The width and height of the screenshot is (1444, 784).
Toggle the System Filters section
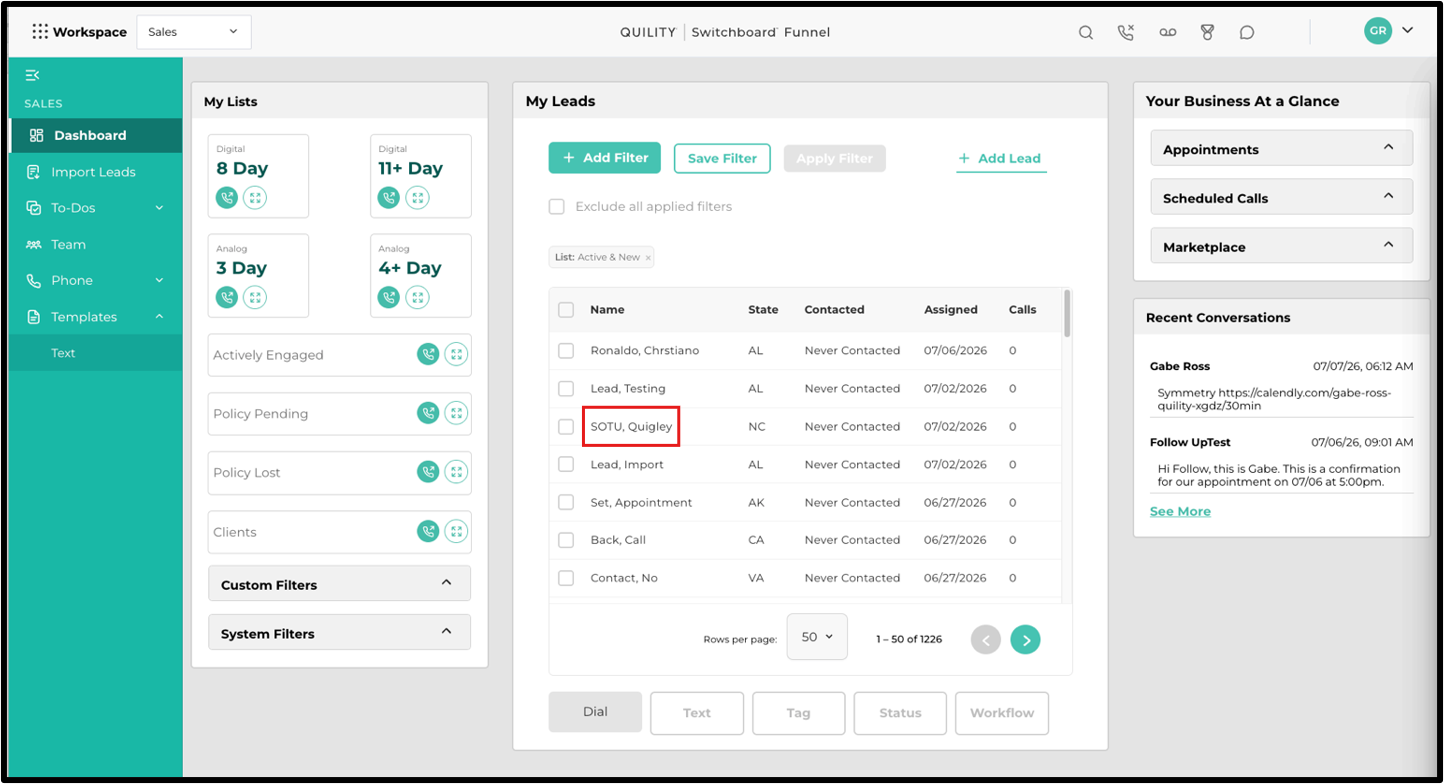(x=339, y=633)
